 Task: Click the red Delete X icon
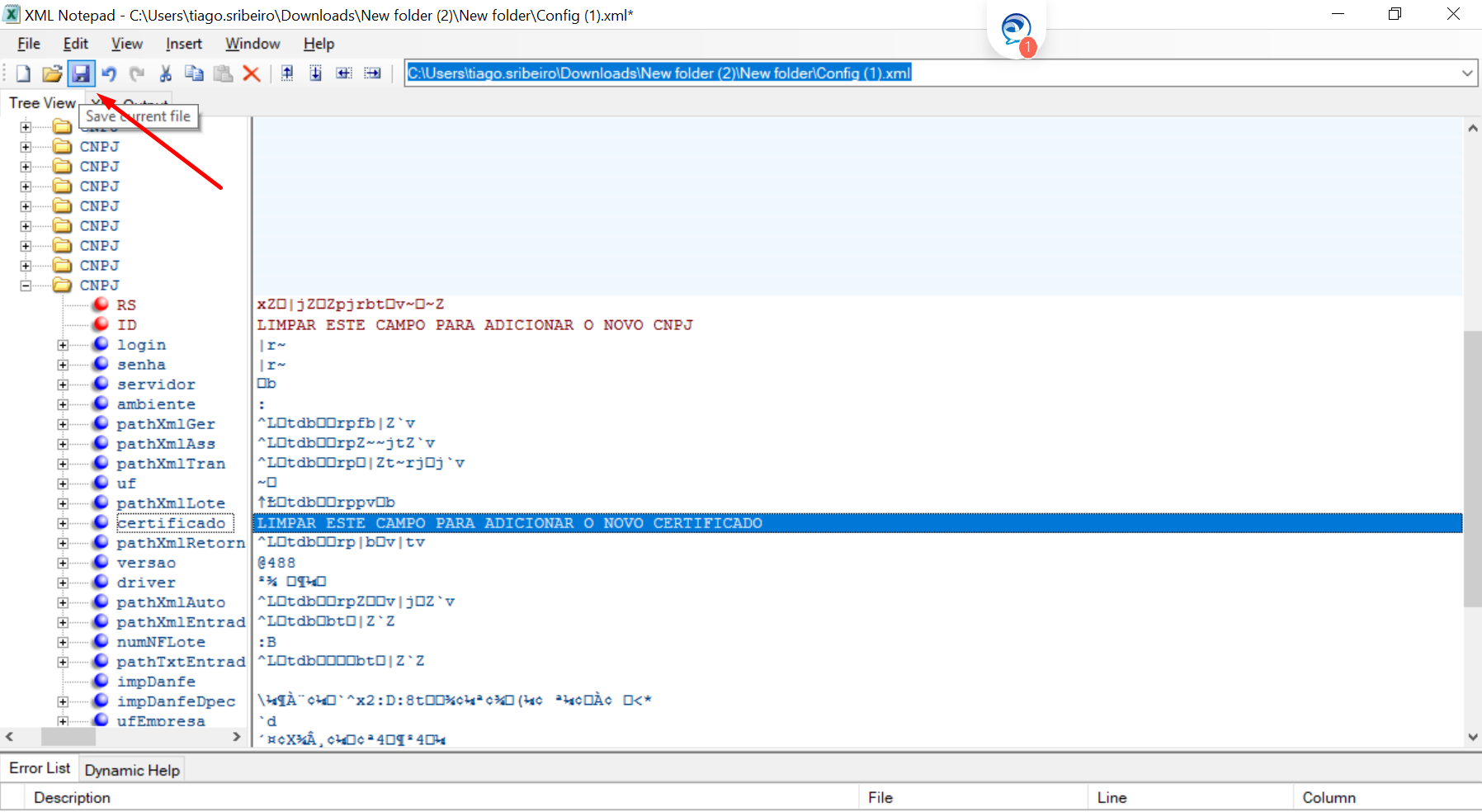point(252,73)
